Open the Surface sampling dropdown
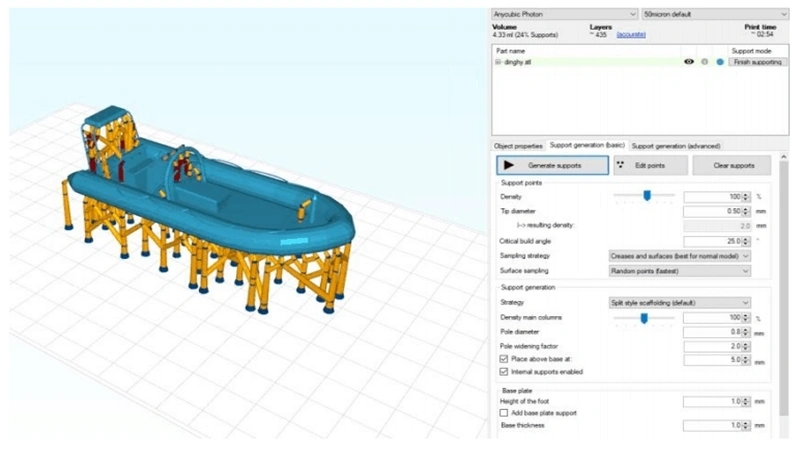This screenshot has width=800, height=450. tap(680, 271)
